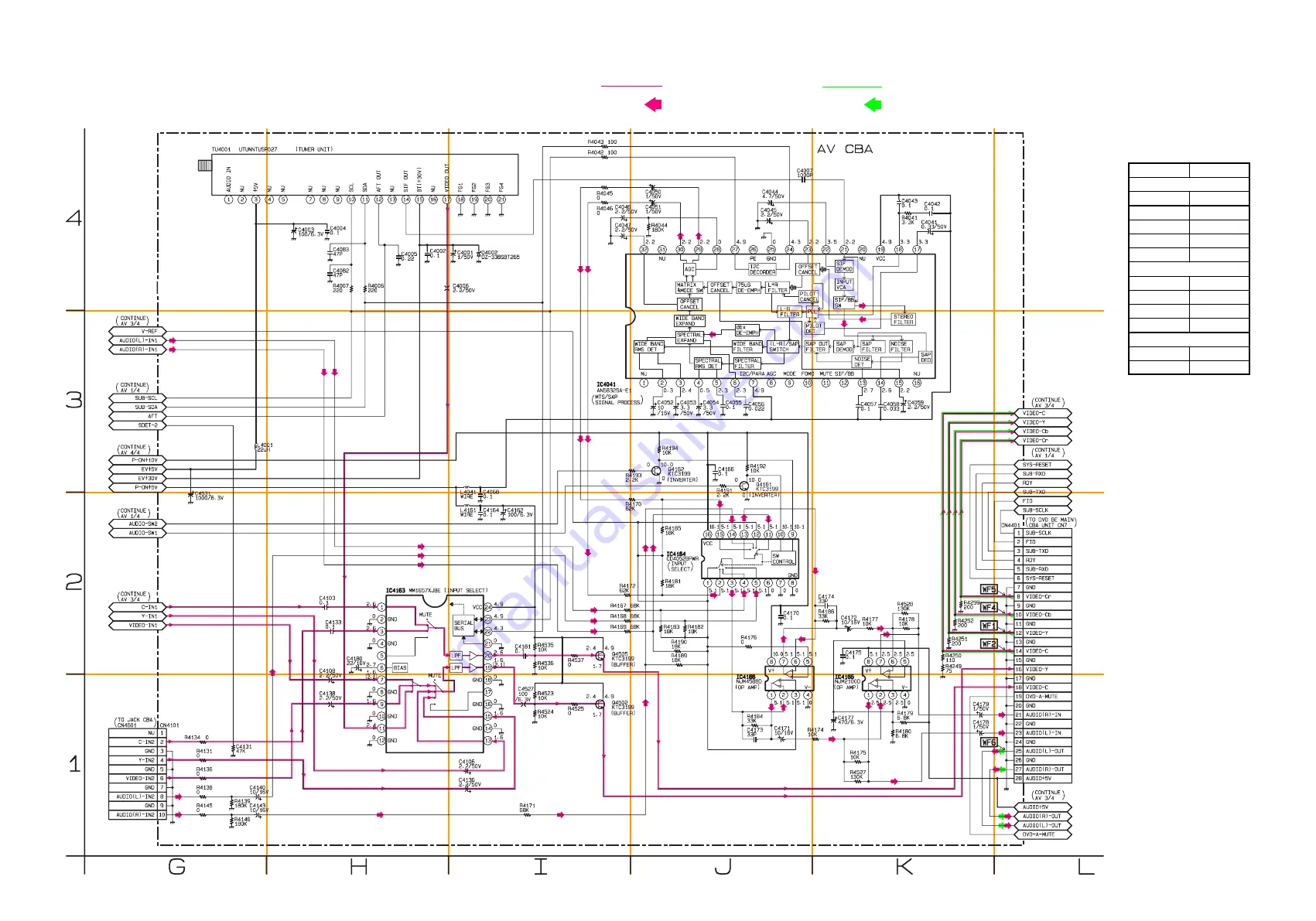1316x921 pixels.
Task: Click the VIDEO-IN1 connector tag
Action: pyautogui.click(x=138, y=626)
